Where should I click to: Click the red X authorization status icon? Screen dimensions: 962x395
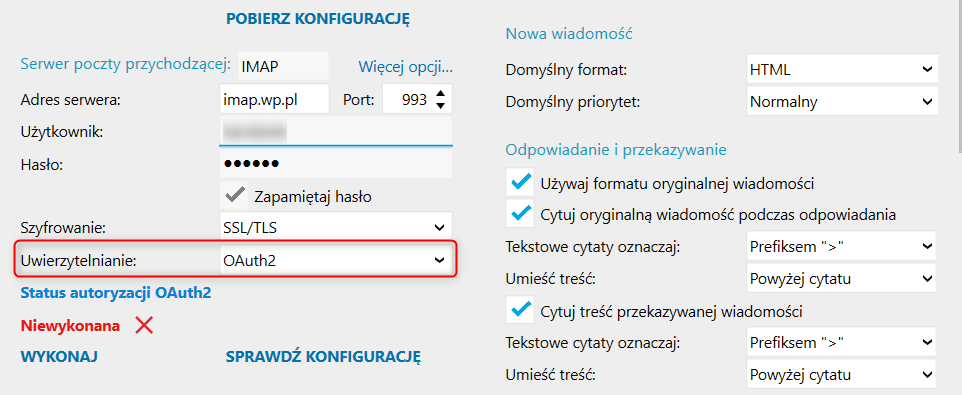click(144, 326)
